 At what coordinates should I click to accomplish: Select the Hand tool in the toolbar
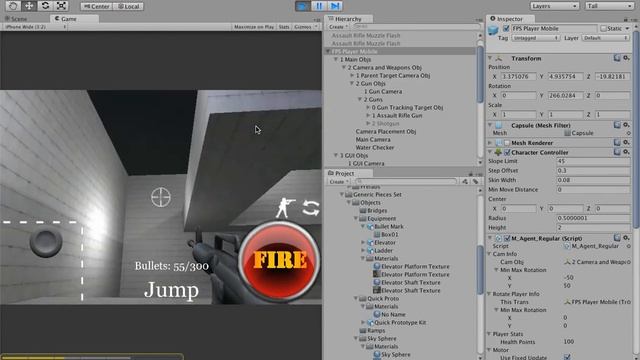coord(13,6)
